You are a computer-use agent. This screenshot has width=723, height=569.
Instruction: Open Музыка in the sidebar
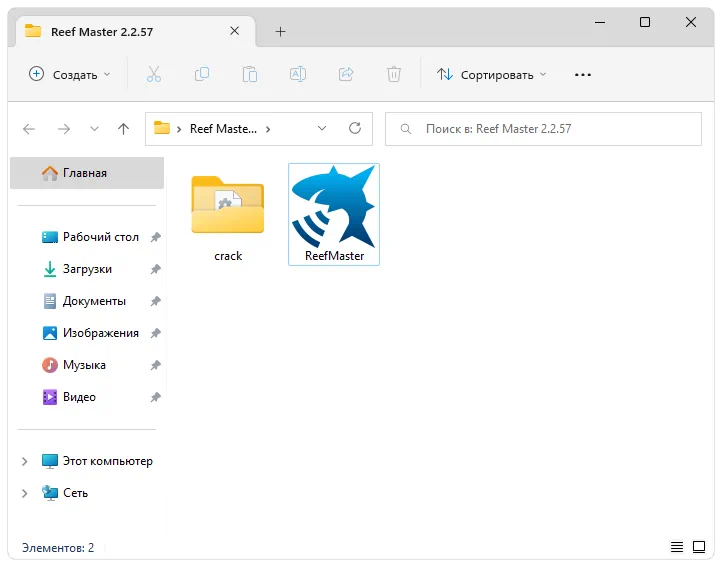(74, 365)
